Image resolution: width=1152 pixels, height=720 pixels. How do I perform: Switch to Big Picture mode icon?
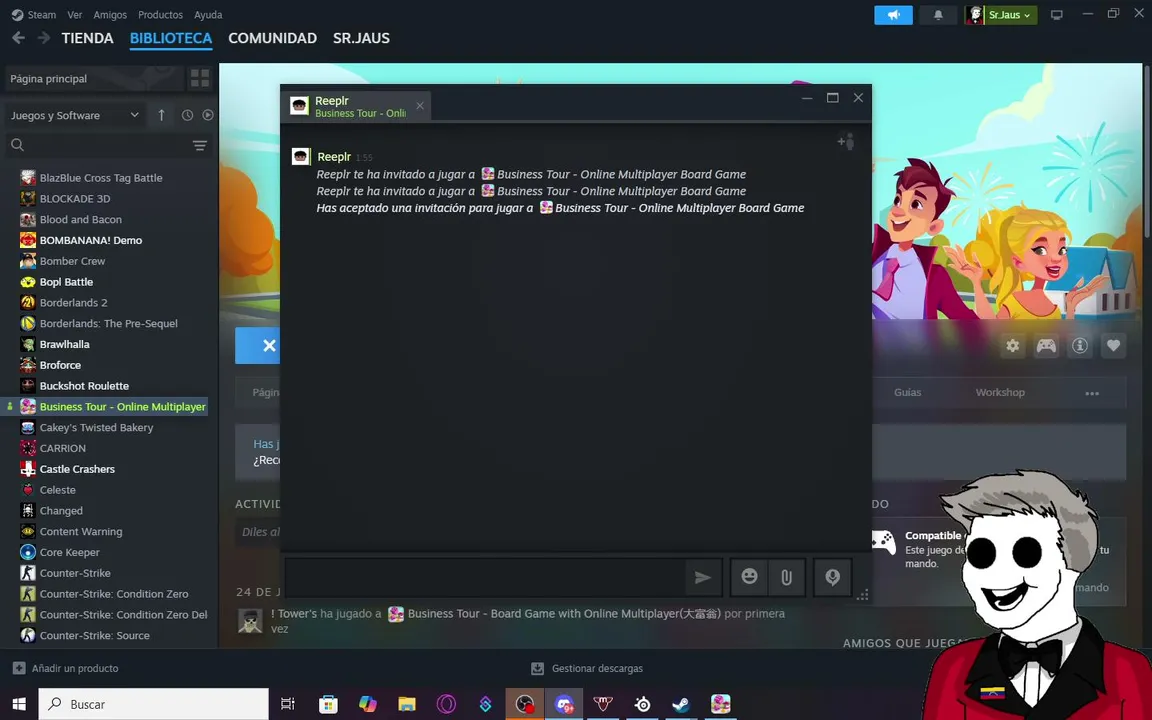click(1056, 15)
